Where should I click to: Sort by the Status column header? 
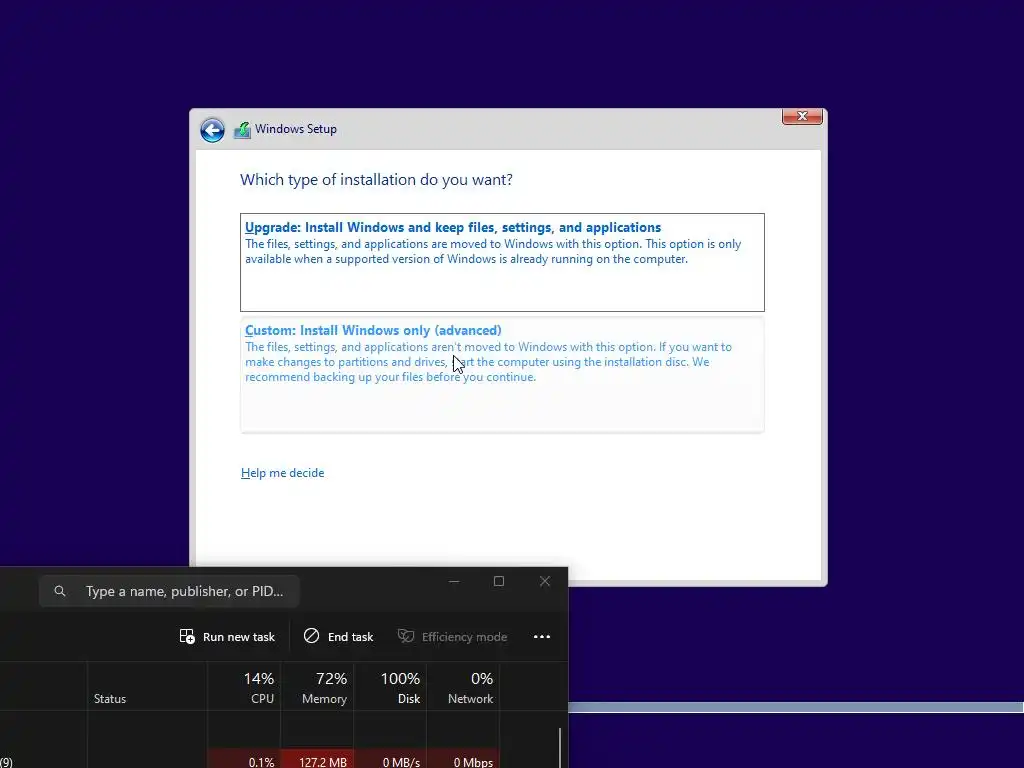pyautogui.click(x=148, y=686)
